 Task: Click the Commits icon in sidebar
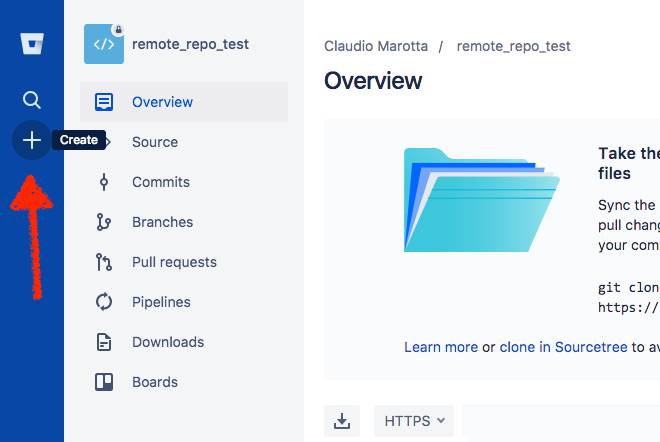pos(104,182)
